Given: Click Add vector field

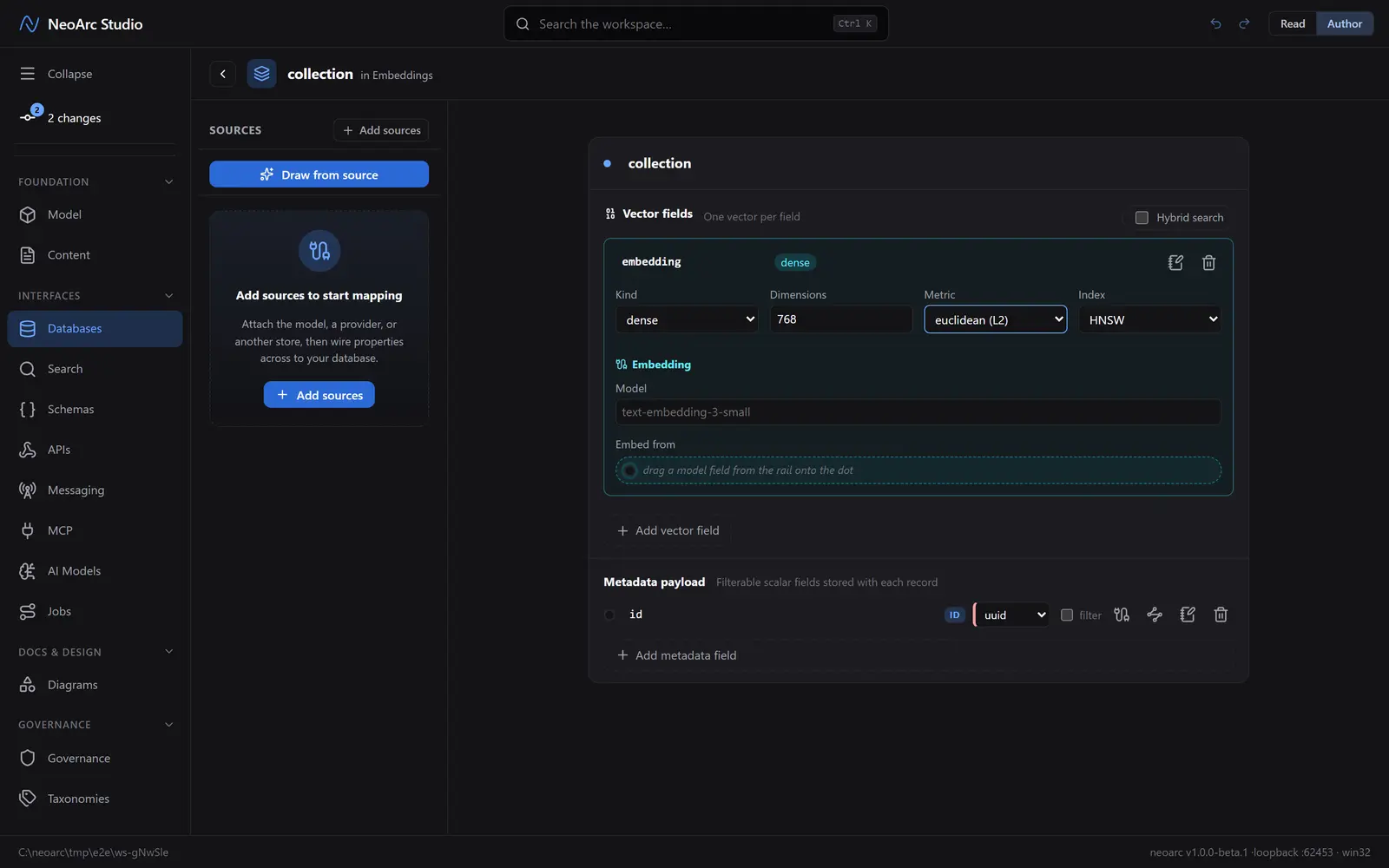Looking at the screenshot, I should [668, 530].
